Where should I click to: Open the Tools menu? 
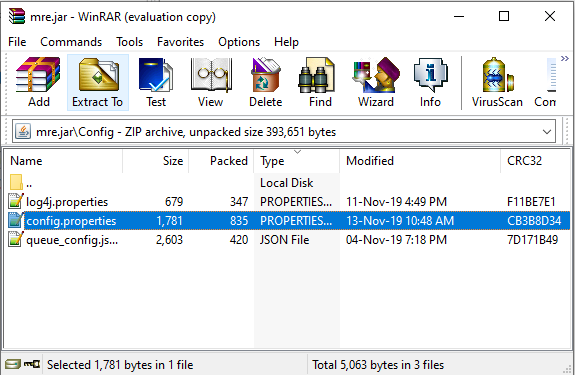point(129,42)
